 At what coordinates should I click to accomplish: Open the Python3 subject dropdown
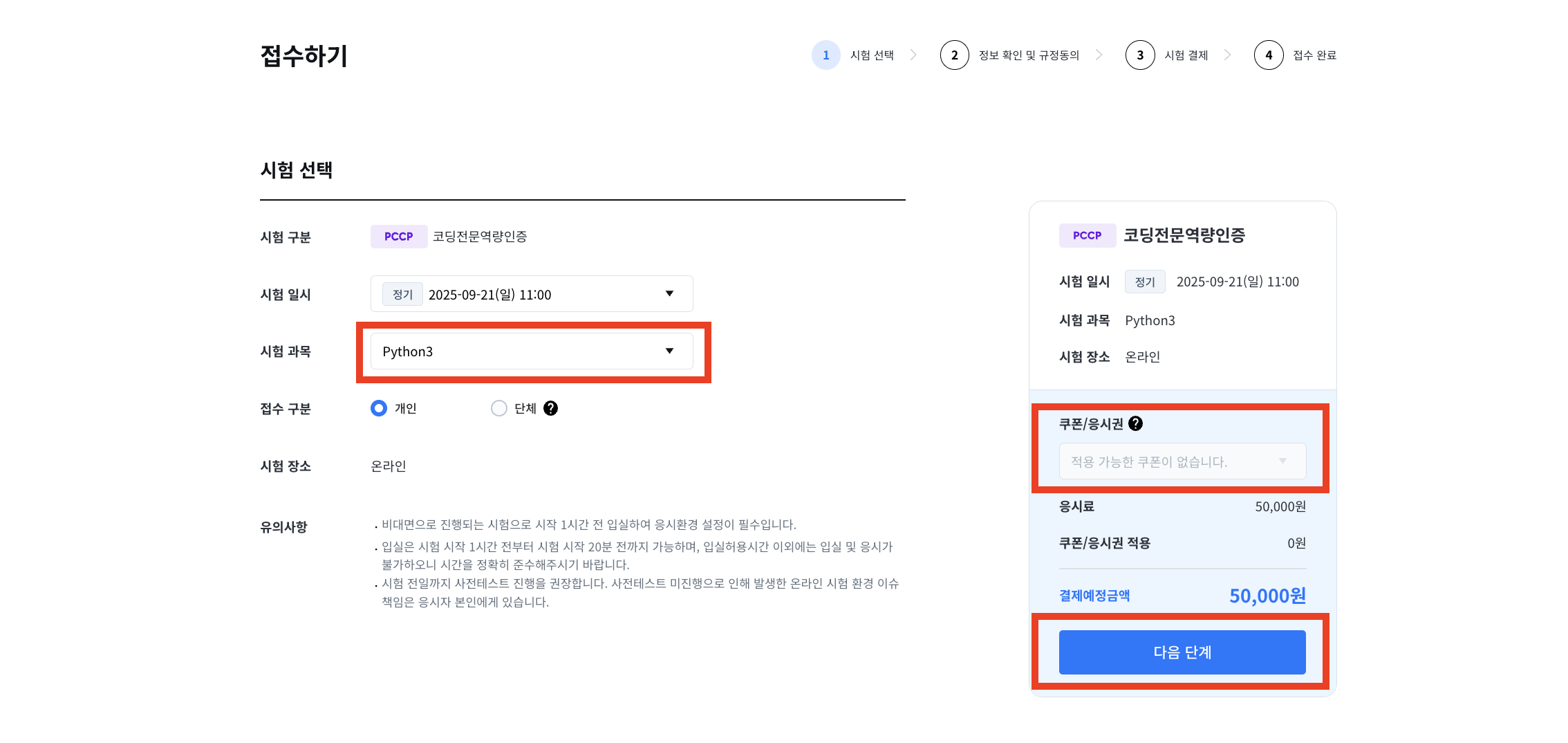click(x=531, y=351)
